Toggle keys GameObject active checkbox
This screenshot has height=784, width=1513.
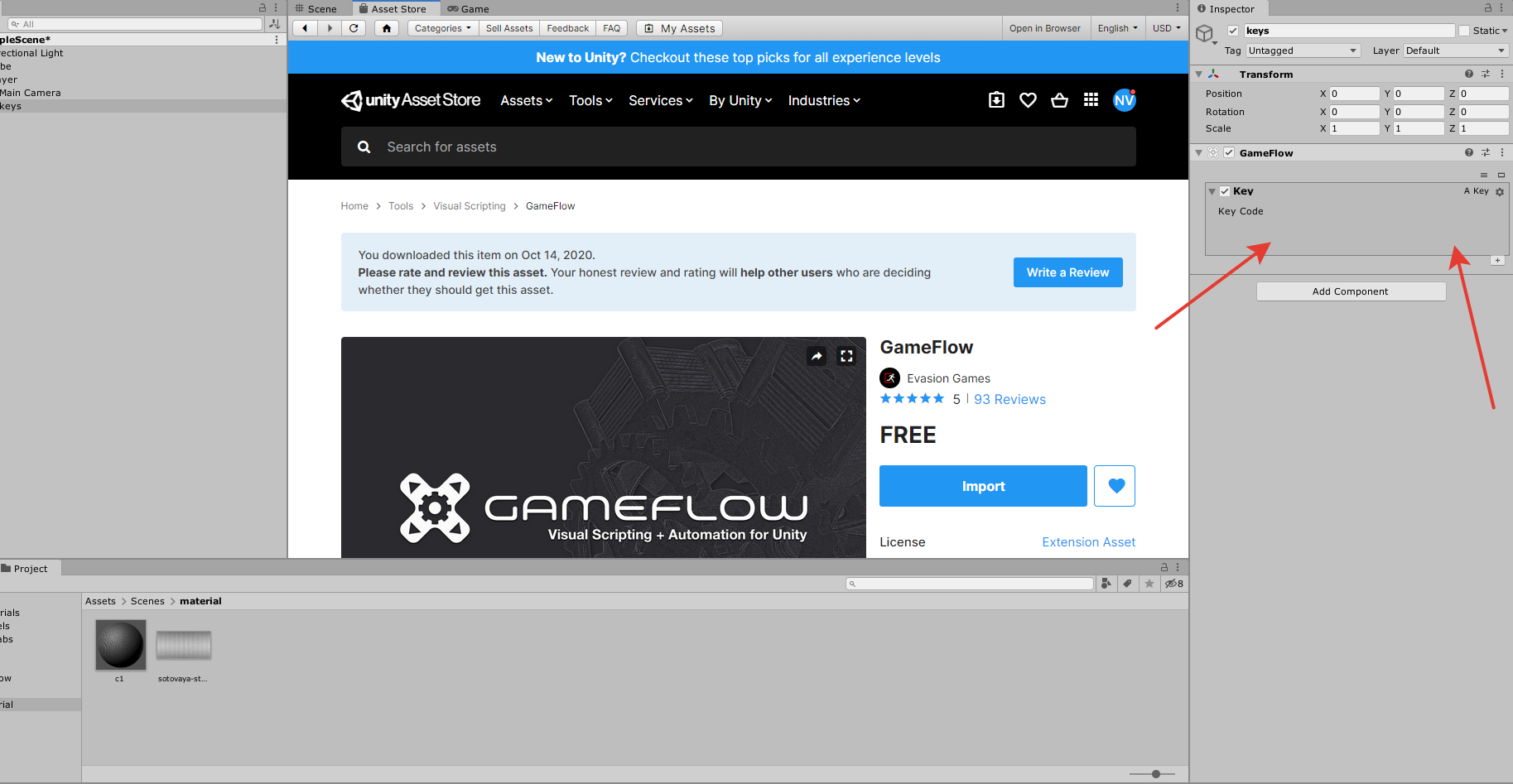click(x=1233, y=31)
